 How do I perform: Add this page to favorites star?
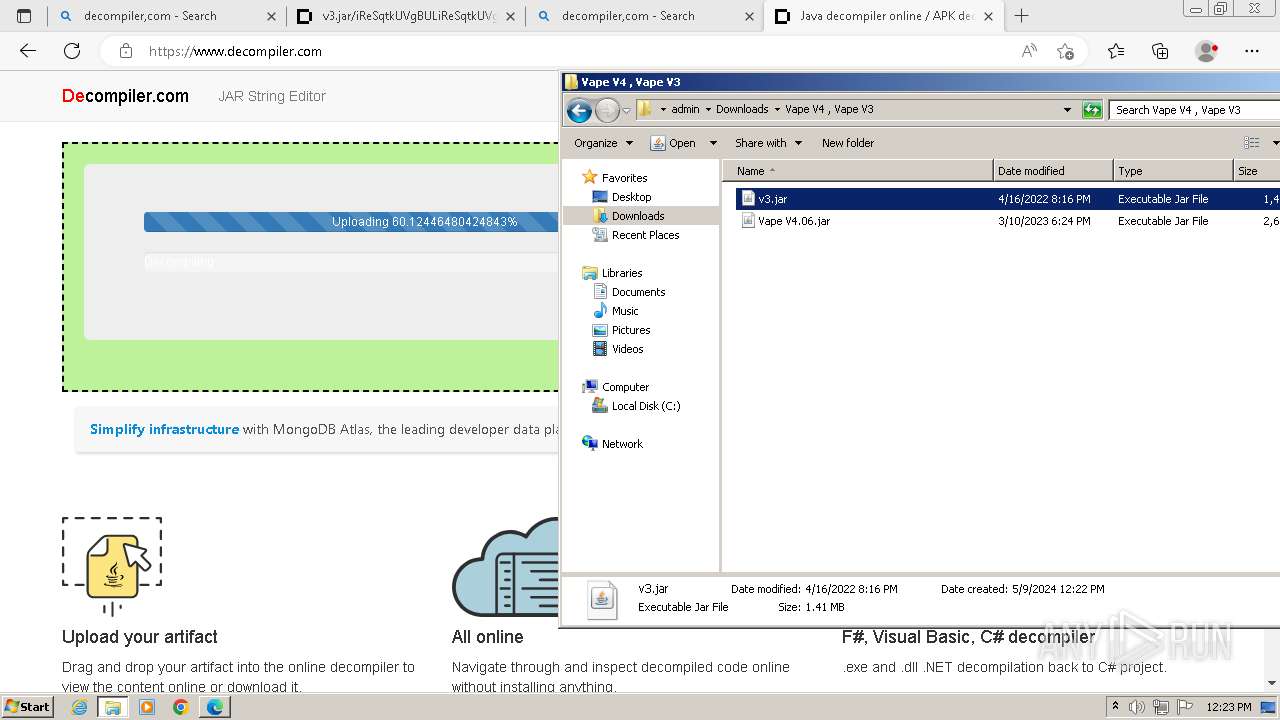point(1065,51)
